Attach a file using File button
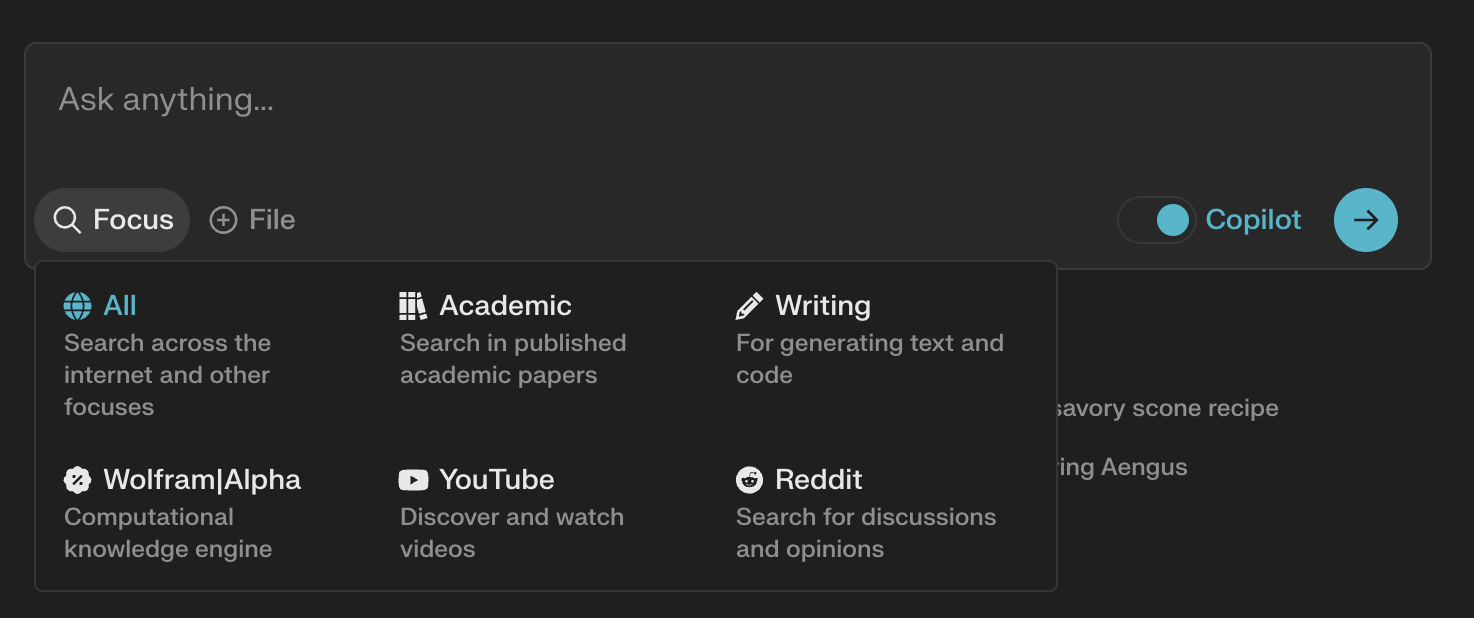This screenshot has width=1474, height=618. (x=252, y=220)
